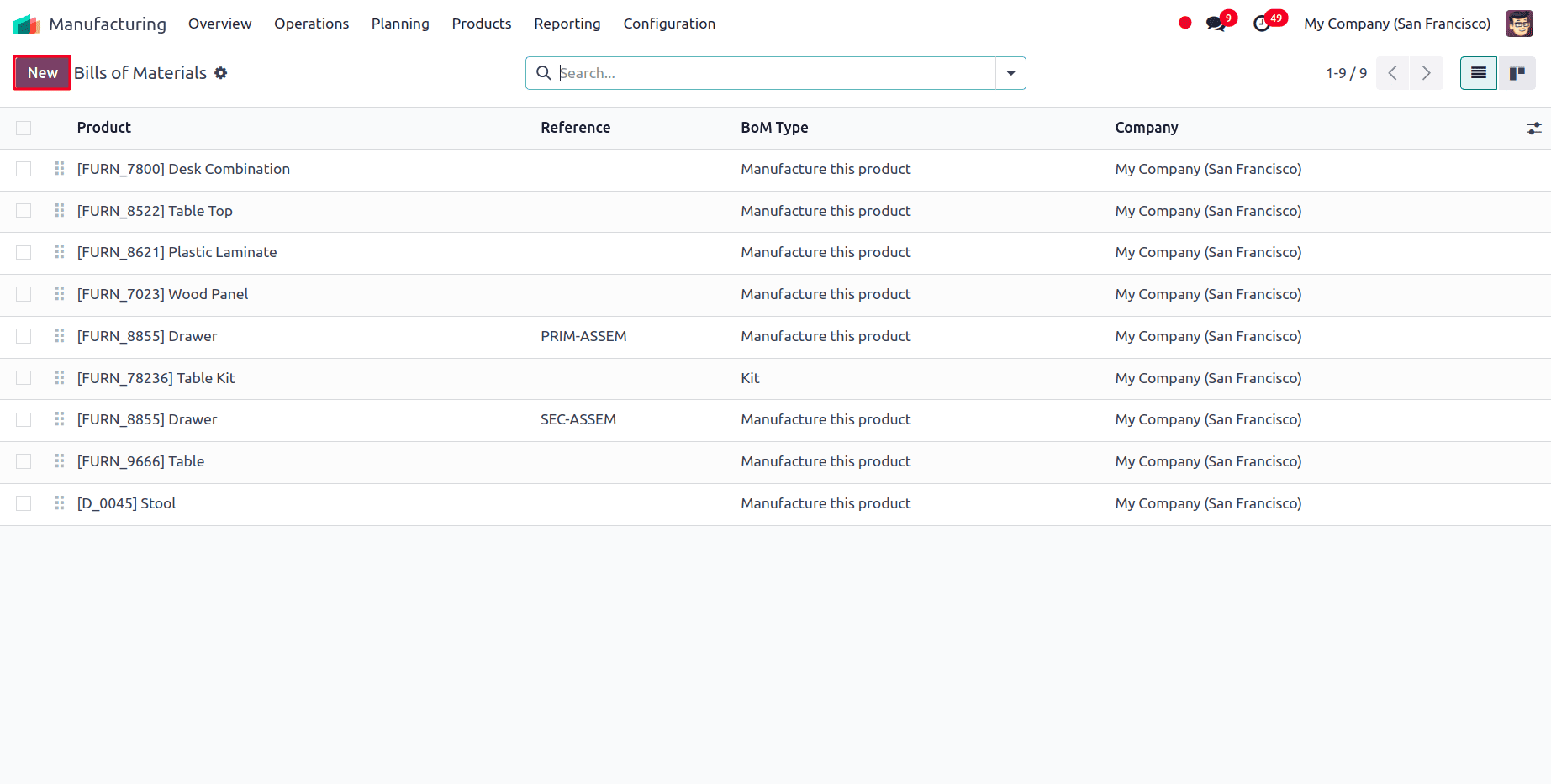Switch to list view
This screenshot has height=784, width=1551.
pos(1478,73)
